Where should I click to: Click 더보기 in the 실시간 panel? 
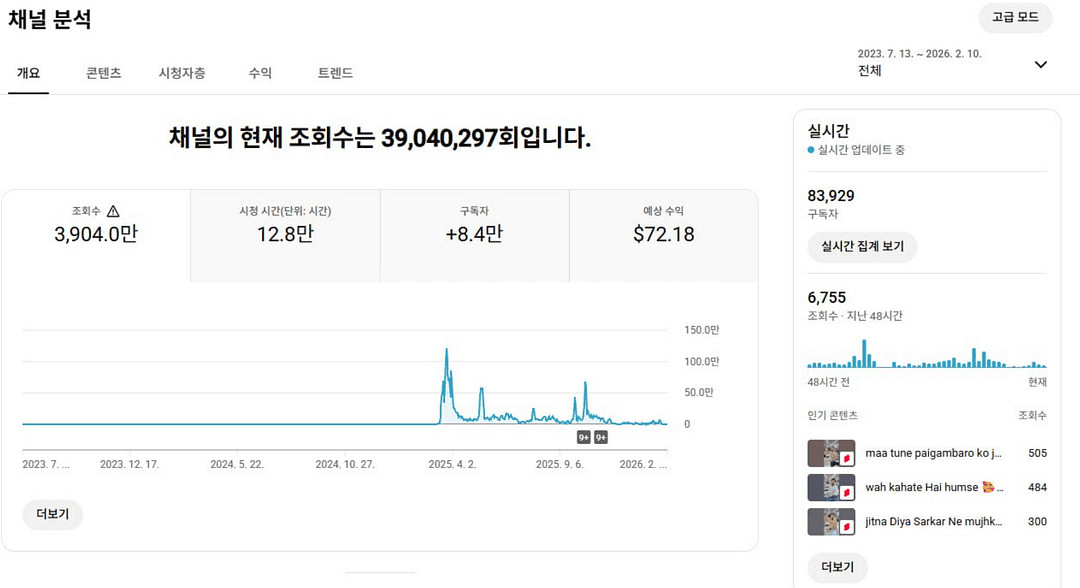coord(837,567)
